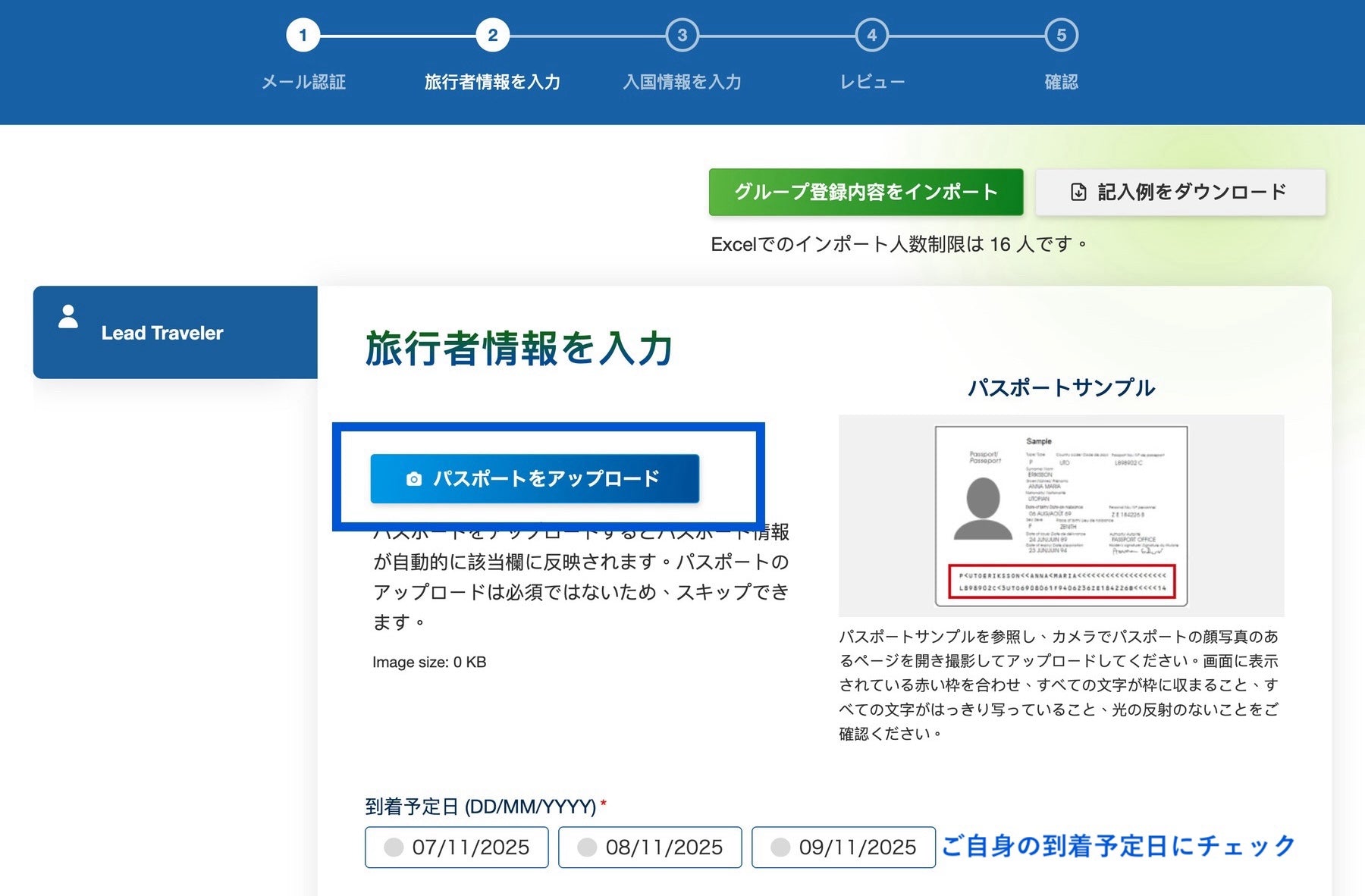
Task: Click the メール認証 step label
Action: point(305,83)
